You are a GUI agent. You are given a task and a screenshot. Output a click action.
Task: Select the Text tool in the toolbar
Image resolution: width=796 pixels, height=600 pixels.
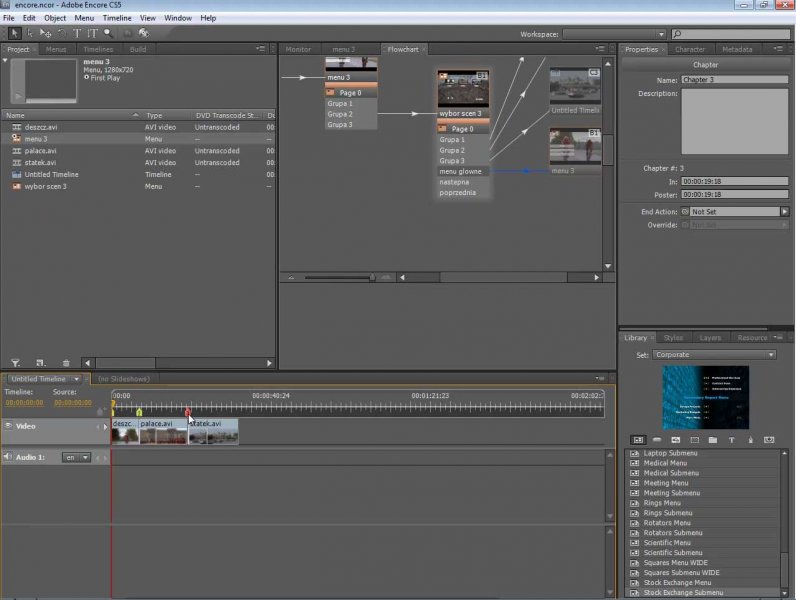(77, 33)
